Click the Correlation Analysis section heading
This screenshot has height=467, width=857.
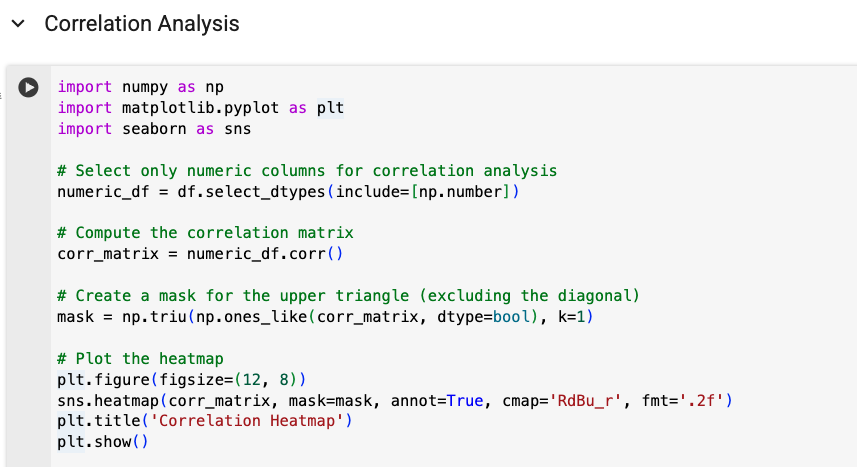coord(142,23)
